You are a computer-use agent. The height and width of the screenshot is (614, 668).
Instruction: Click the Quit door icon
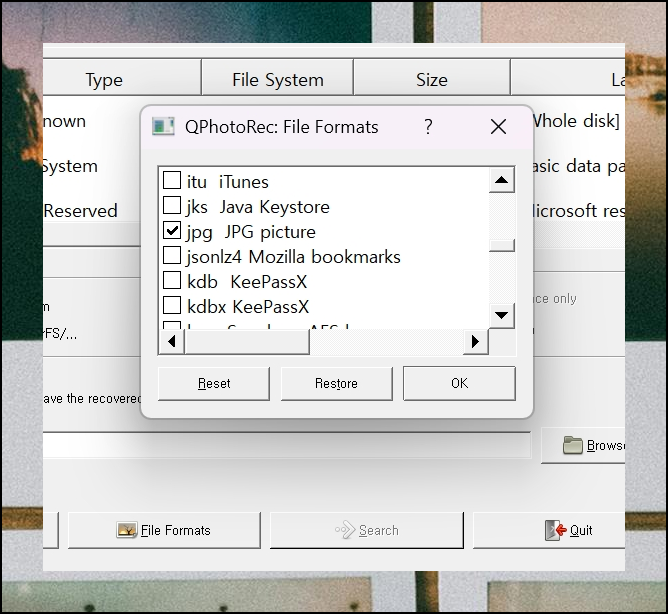click(x=556, y=530)
